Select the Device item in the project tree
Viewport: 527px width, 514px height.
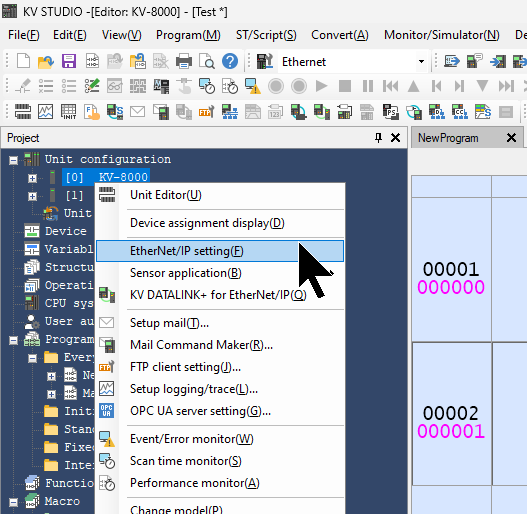(x=66, y=231)
